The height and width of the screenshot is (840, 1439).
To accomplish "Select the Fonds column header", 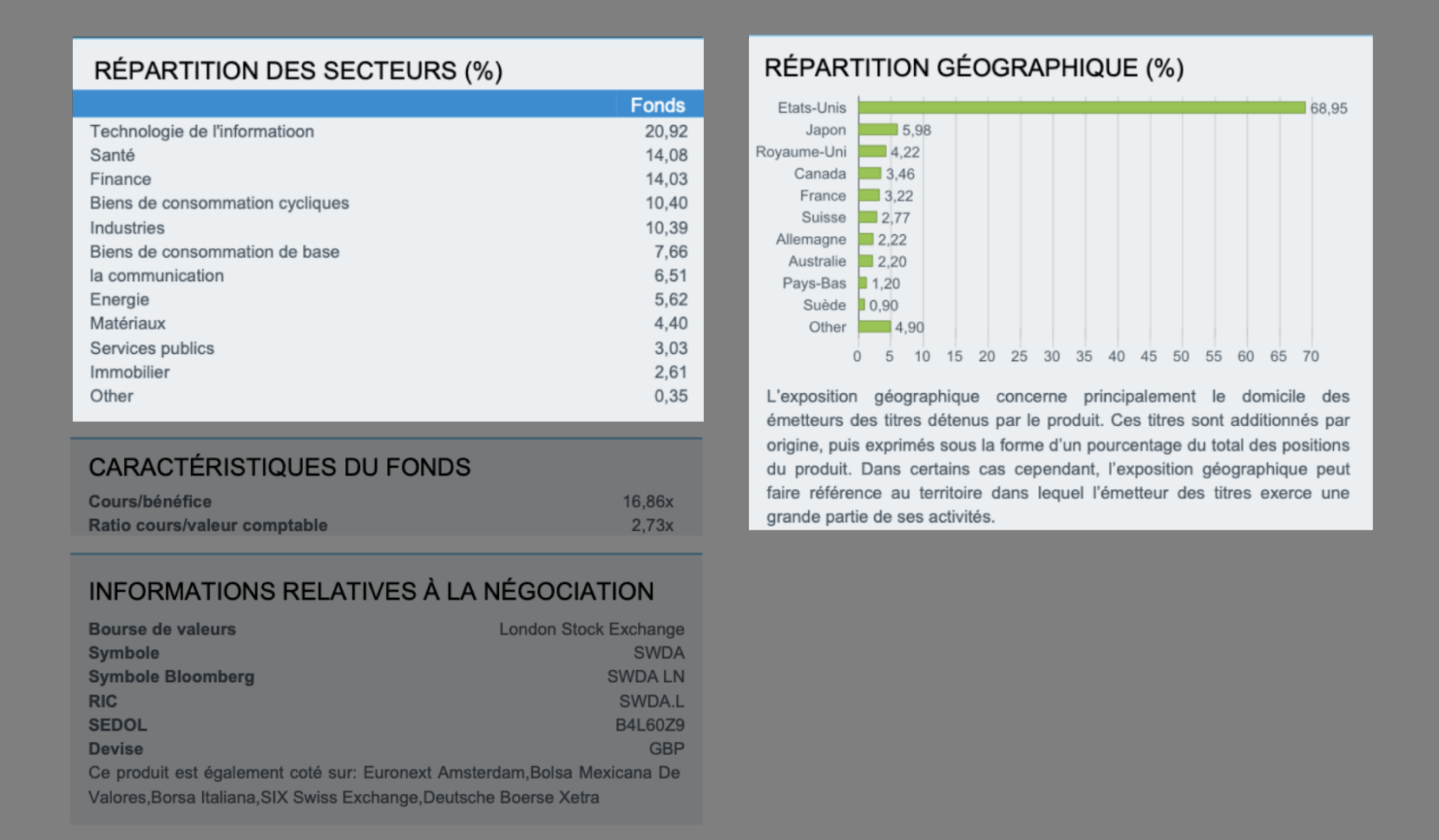I will tap(659, 105).
